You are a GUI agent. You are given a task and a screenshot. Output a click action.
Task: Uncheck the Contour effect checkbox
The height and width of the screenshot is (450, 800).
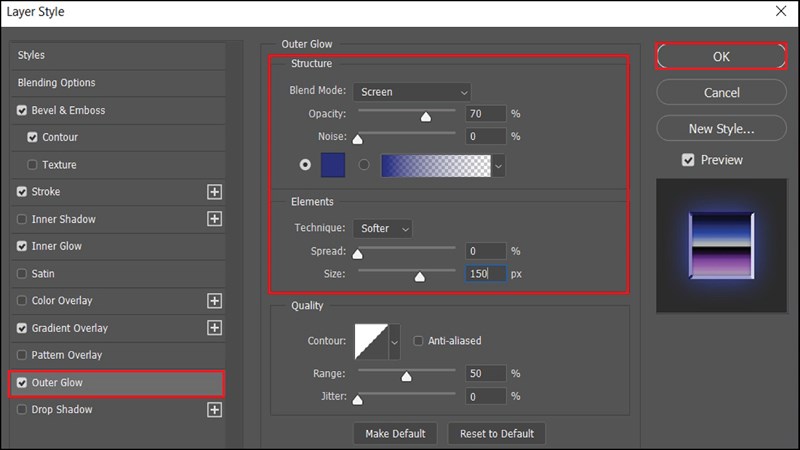click(33, 137)
